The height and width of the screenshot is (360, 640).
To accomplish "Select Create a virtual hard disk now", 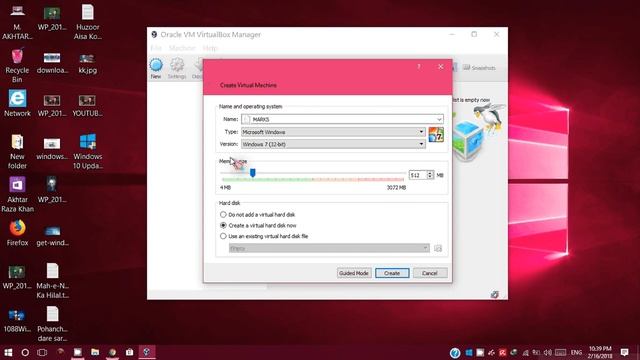I will 258,225.
